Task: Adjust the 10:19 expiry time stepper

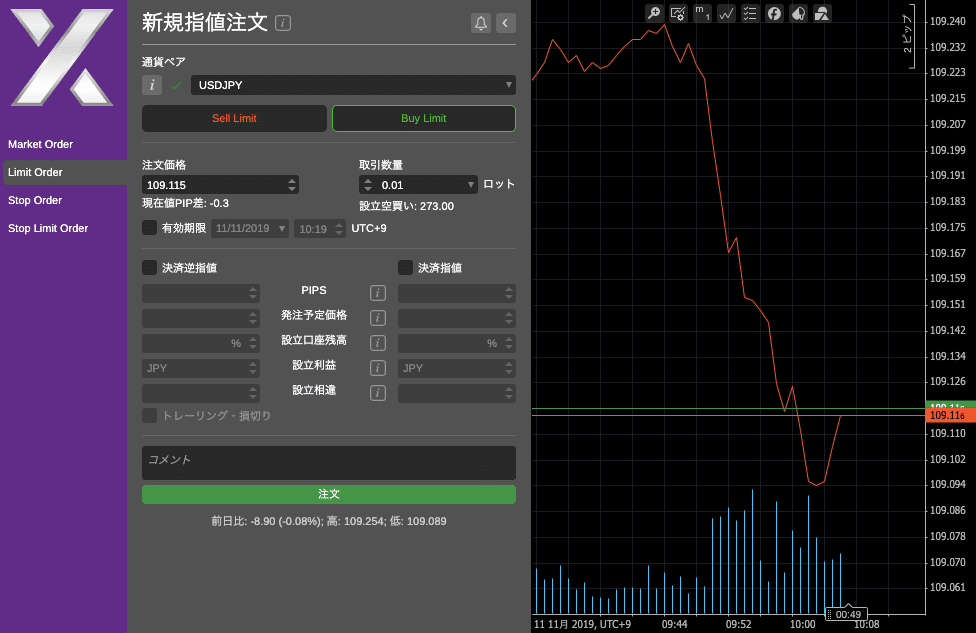Action: coord(339,229)
